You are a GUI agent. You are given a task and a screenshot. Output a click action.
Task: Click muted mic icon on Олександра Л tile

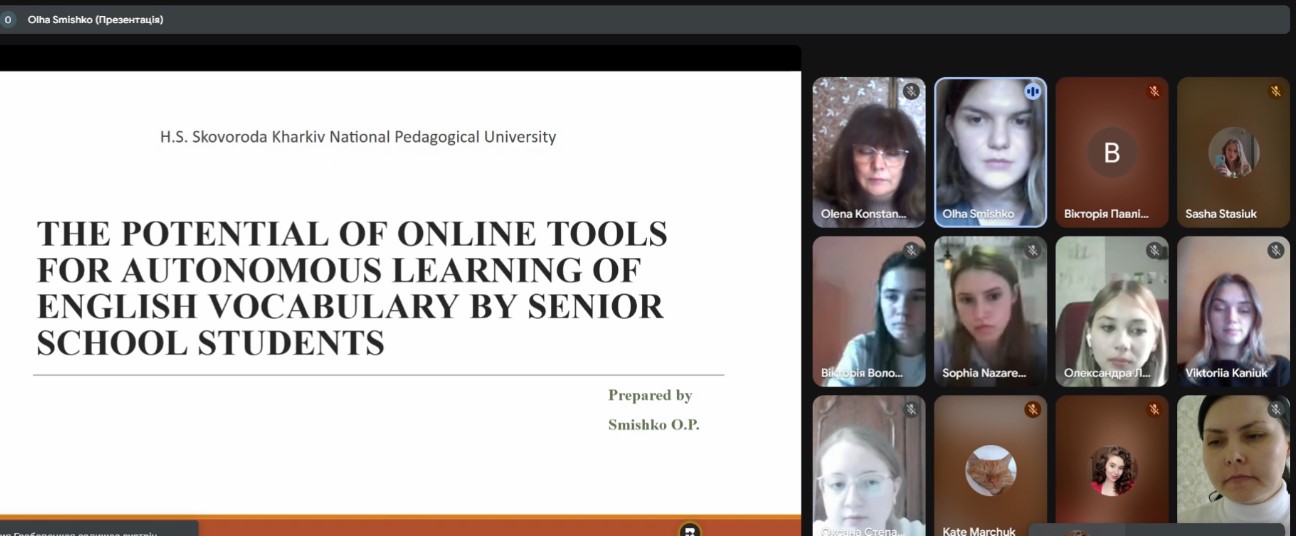click(1154, 250)
